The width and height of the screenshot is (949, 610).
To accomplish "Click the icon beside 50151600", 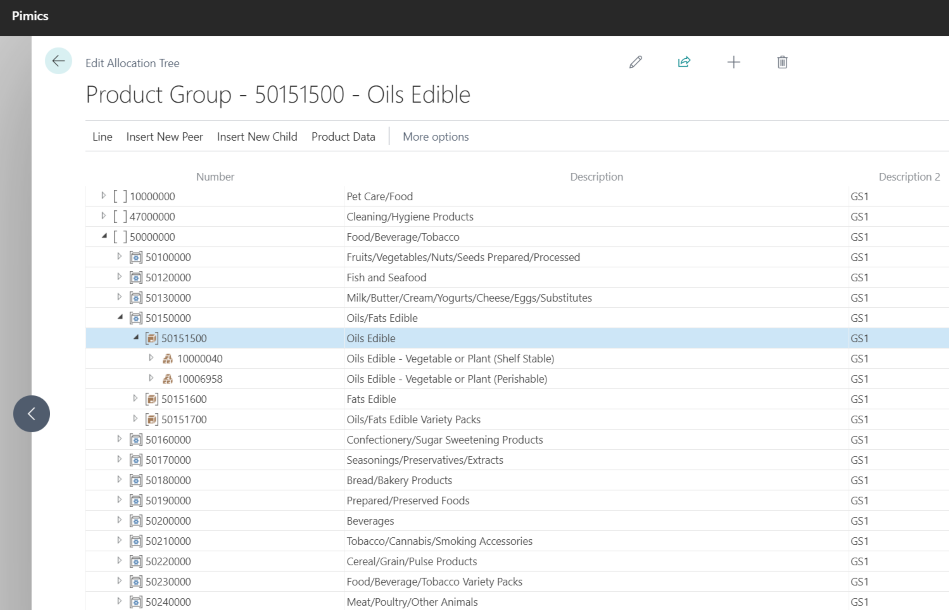I will (152, 399).
